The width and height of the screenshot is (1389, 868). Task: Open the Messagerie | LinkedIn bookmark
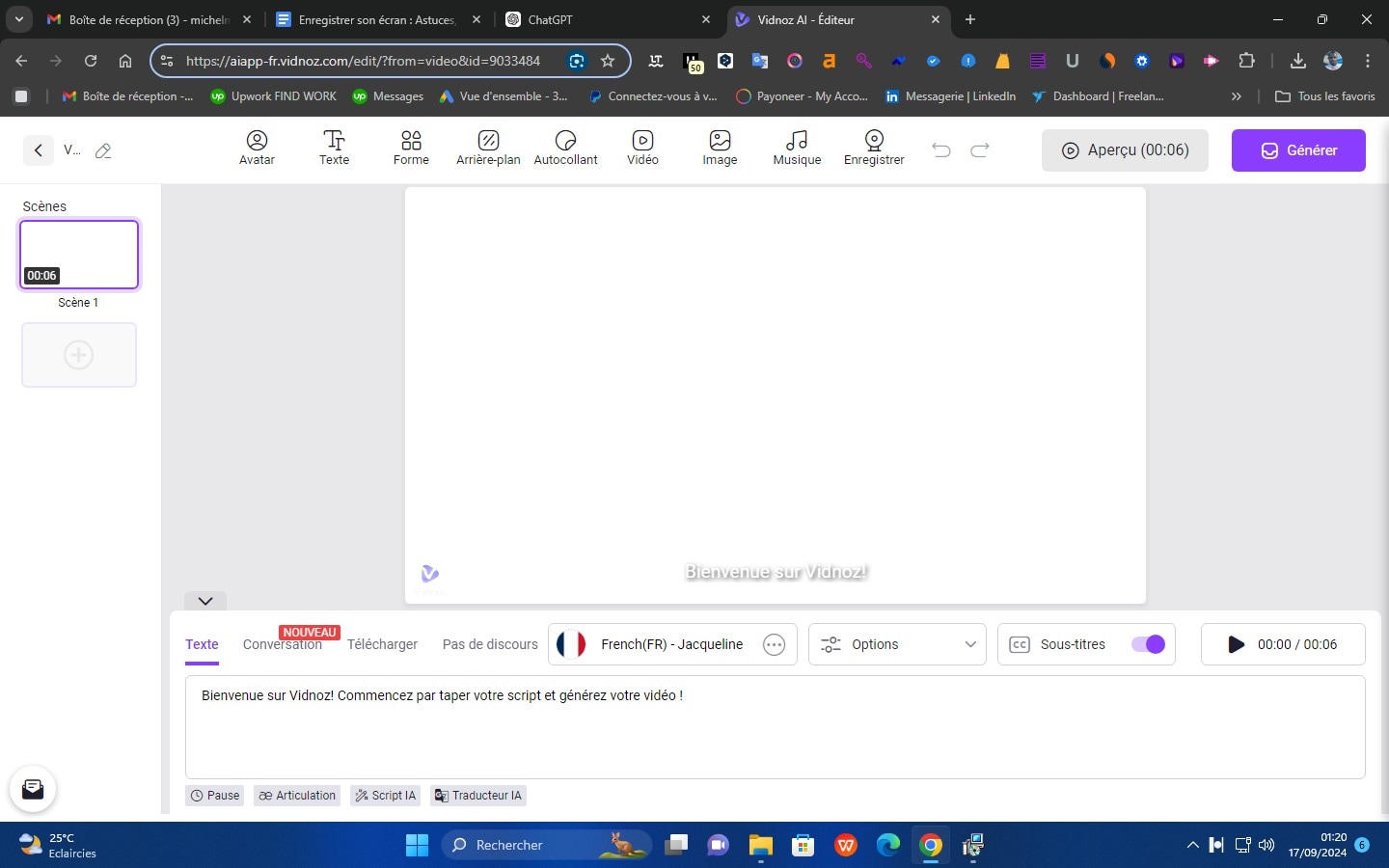point(950,96)
